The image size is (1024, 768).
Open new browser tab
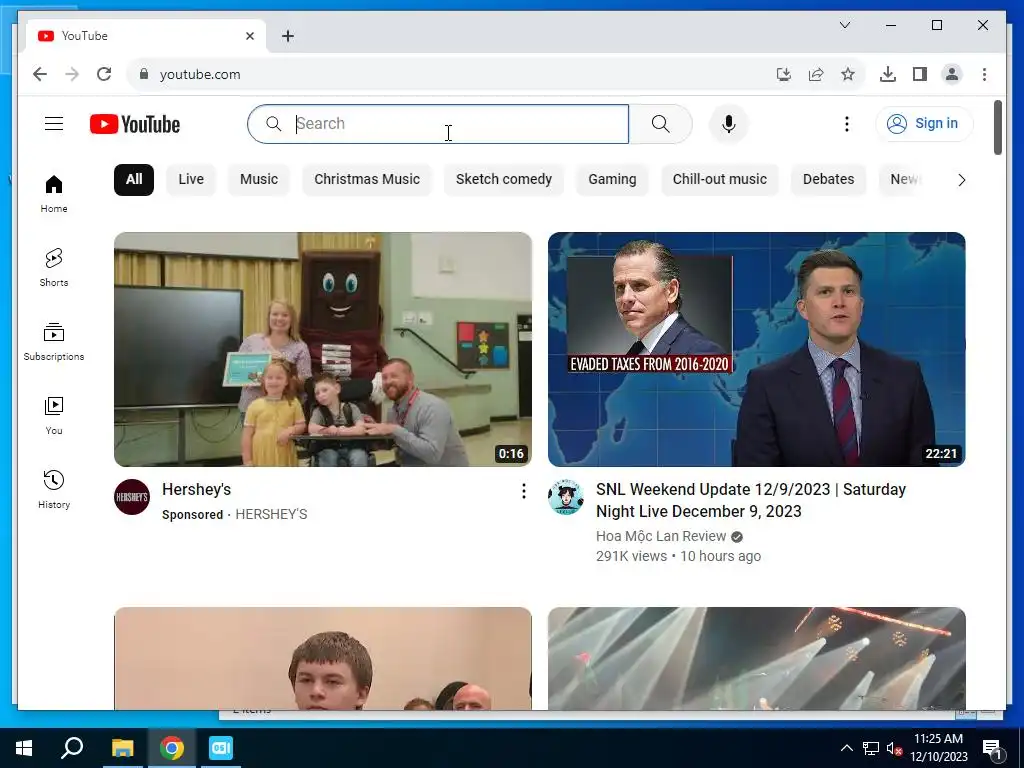(x=288, y=36)
